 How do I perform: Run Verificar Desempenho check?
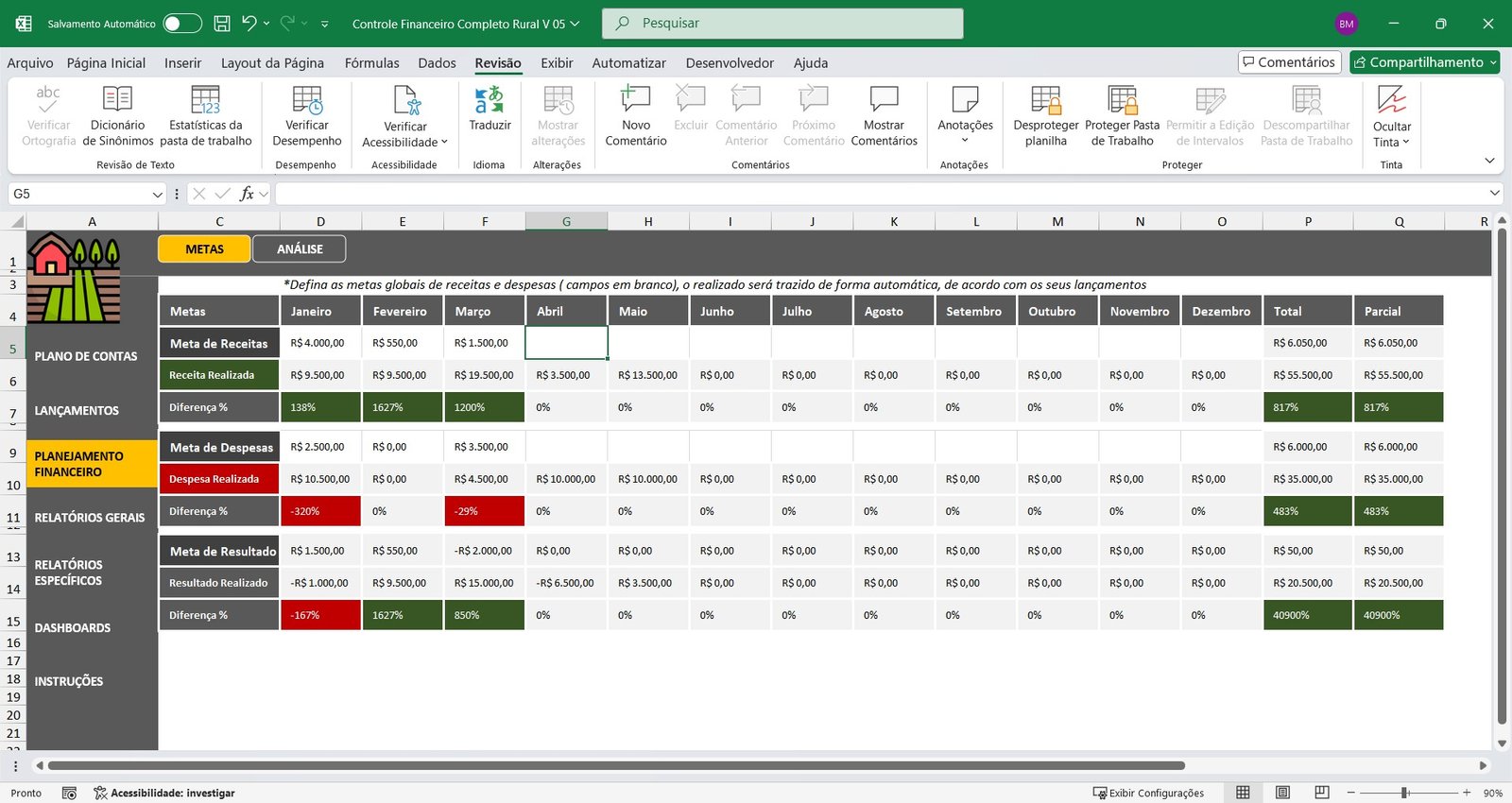pos(307,115)
